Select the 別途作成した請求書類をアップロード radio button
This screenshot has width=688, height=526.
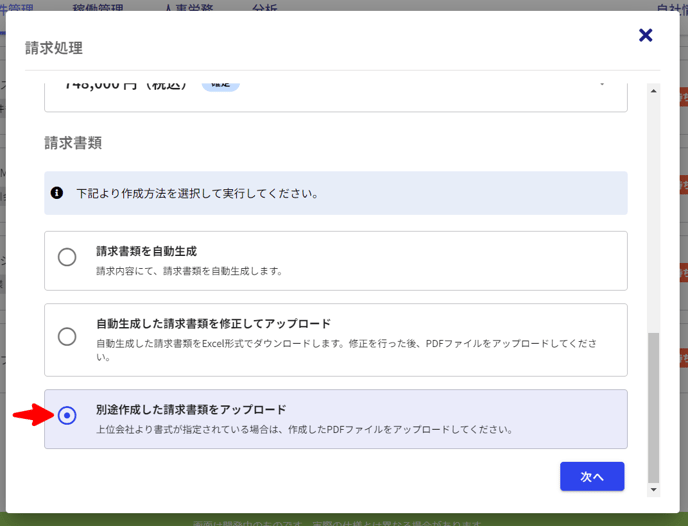[67, 415]
